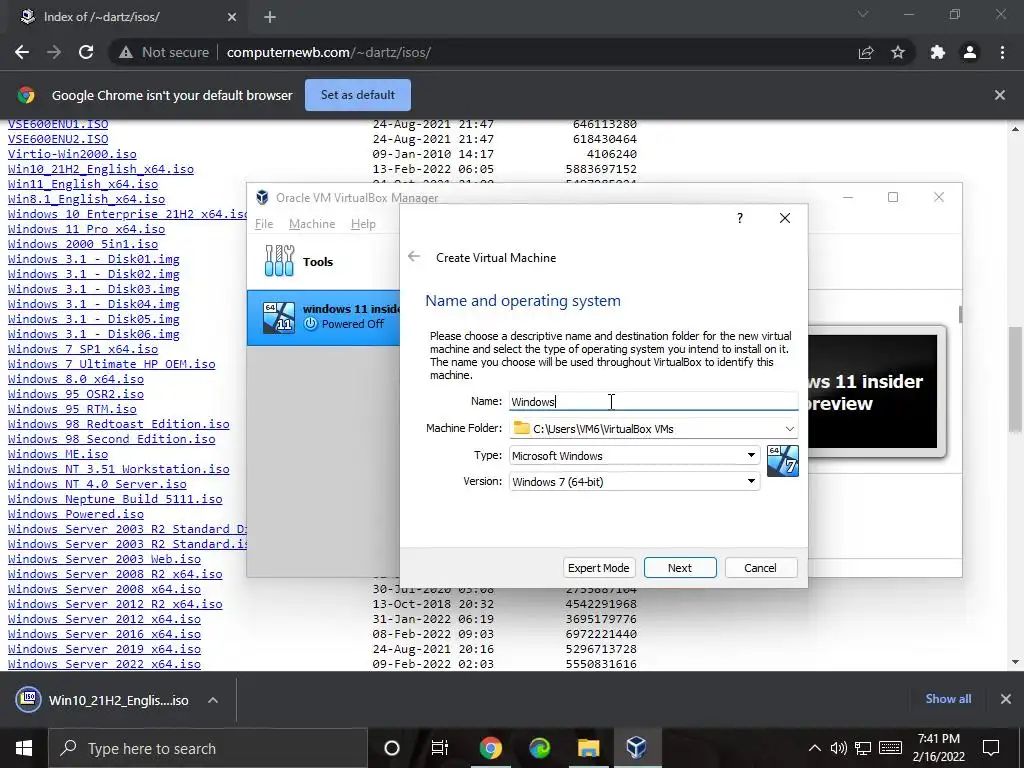Viewport: 1024px width, 768px height.
Task: Open the Machine menu in VirtualBox
Action: (x=312, y=224)
